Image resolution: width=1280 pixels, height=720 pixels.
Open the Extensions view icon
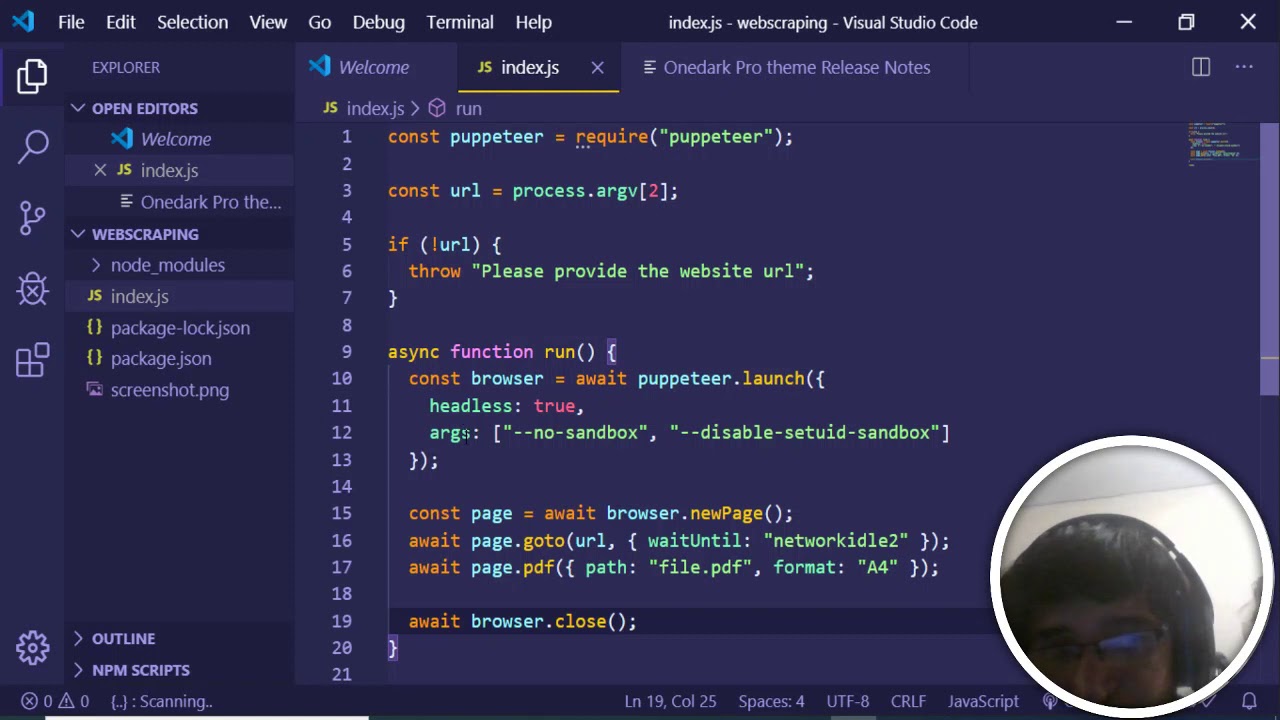click(32, 361)
